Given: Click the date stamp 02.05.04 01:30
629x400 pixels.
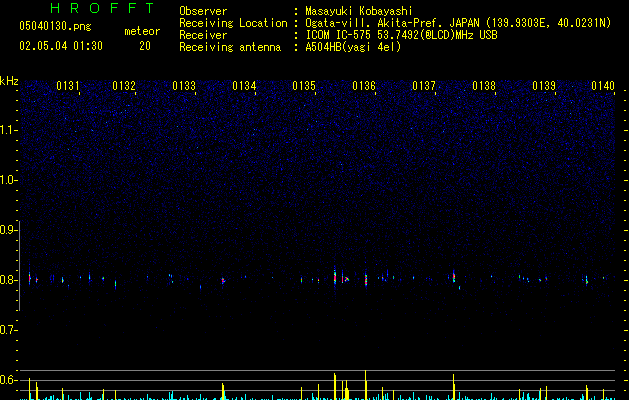Looking at the screenshot, I should [x=61, y=46].
